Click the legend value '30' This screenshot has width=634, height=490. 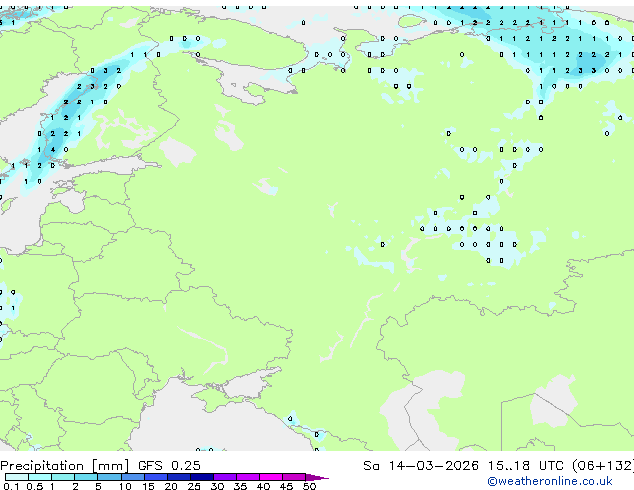(x=217, y=486)
